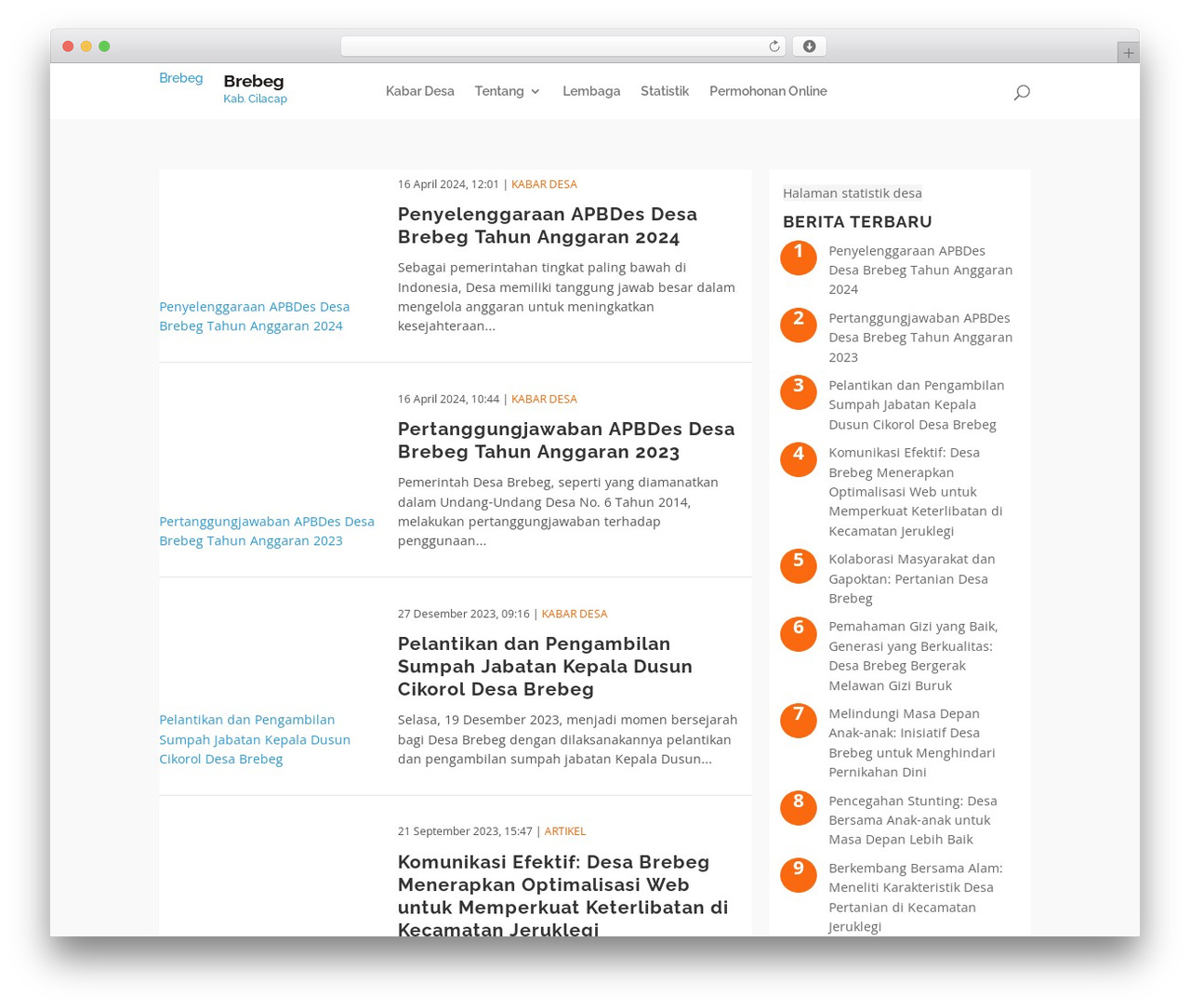This screenshot has width=1190, height=1008.
Task: Open Pelantikan Kepala Dusun thumbnail link
Action: pos(255,739)
